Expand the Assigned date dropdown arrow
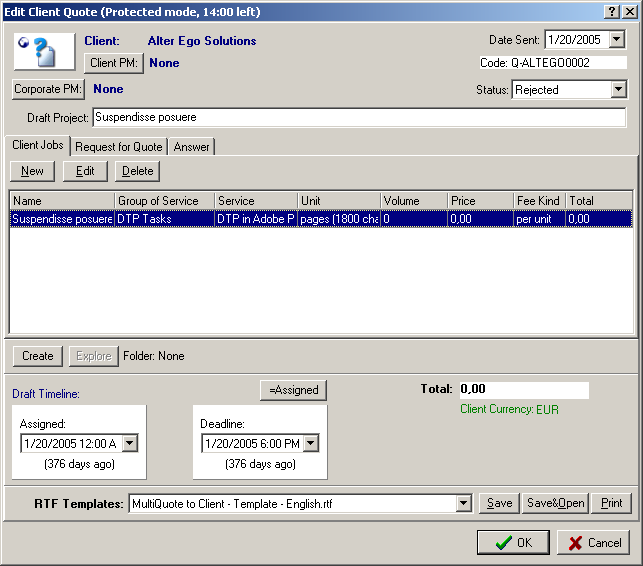 pos(129,443)
